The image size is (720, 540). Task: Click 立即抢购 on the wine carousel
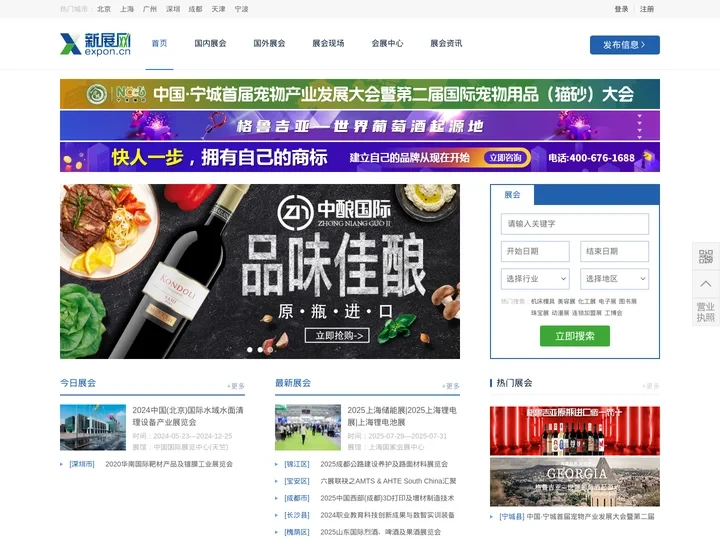point(338,336)
